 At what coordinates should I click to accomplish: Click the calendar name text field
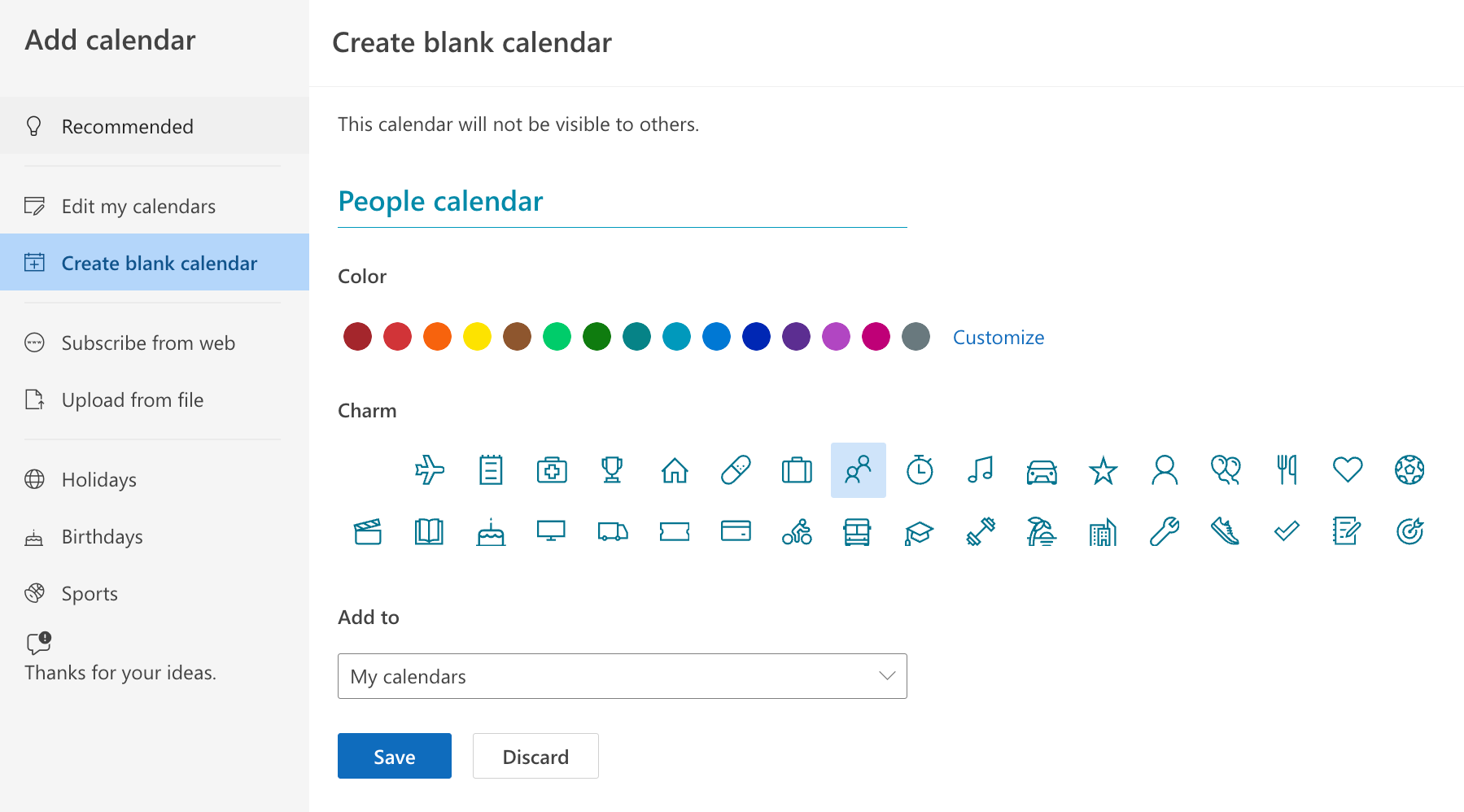tap(622, 202)
